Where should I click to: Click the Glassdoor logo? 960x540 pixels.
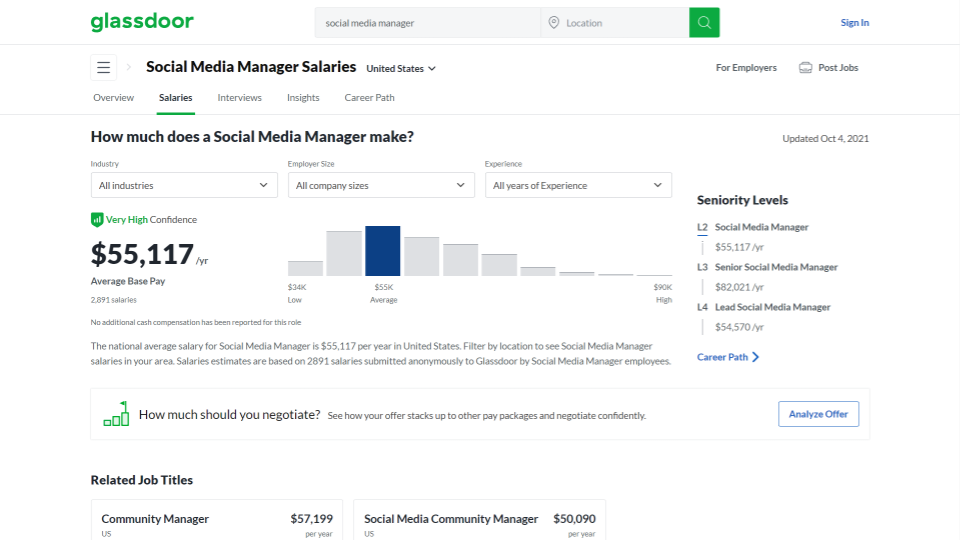[x=142, y=21]
